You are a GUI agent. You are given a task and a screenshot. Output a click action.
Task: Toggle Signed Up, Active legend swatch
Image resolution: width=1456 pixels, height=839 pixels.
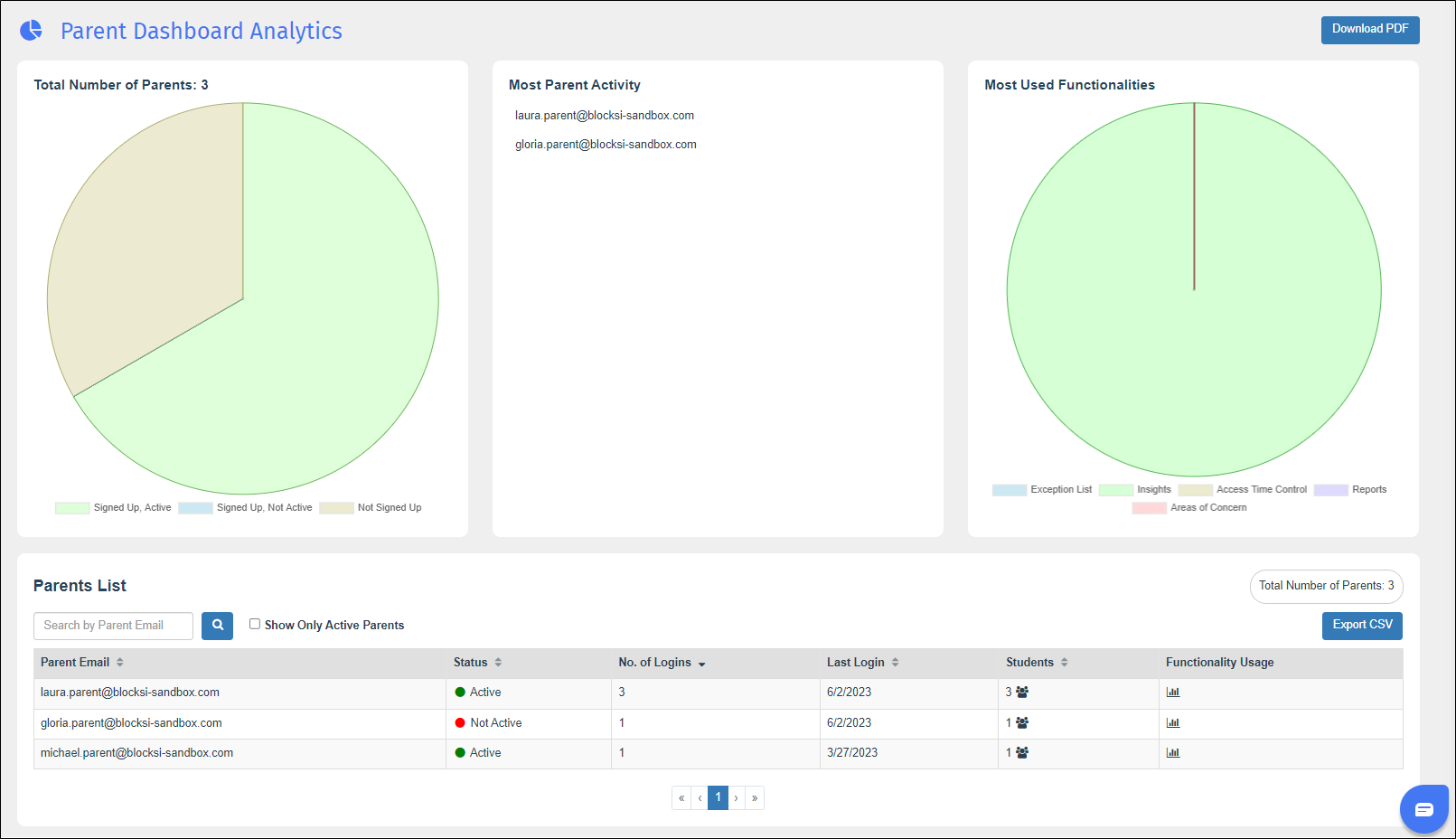pyautogui.click(x=72, y=508)
